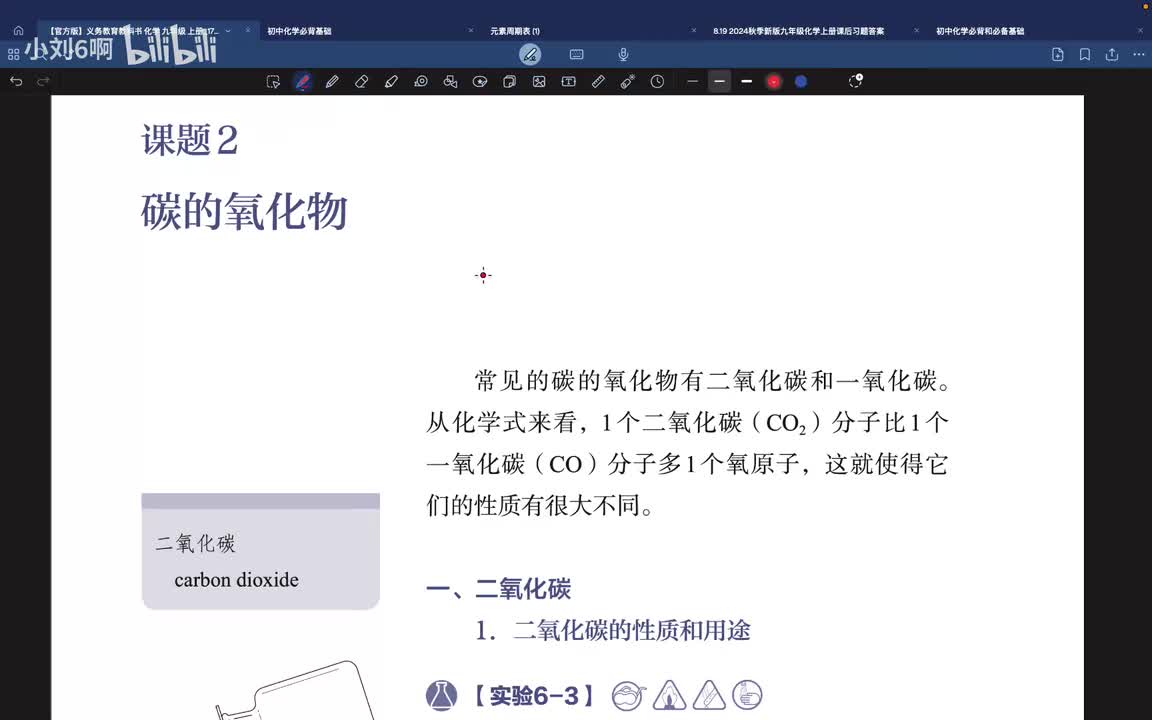Select the blue pen color
This screenshot has width=1152, height=720.
pos(801,82)
